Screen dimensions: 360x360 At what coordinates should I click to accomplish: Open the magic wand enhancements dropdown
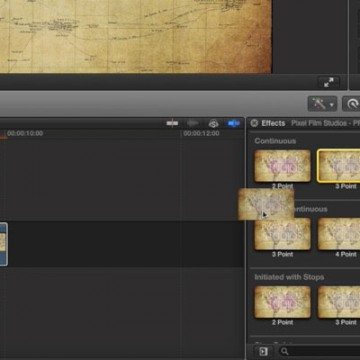point(322,104)
